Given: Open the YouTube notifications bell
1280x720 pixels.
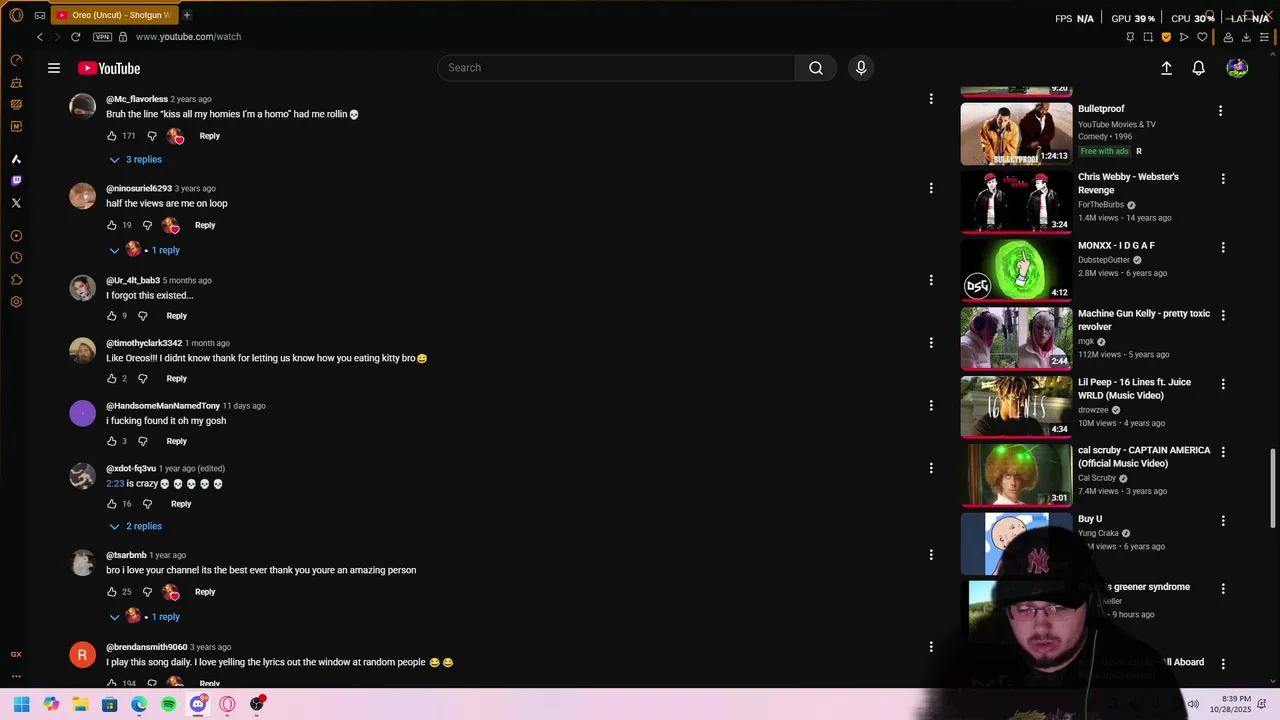Looking at the screenshot, I should [1198, 68].
